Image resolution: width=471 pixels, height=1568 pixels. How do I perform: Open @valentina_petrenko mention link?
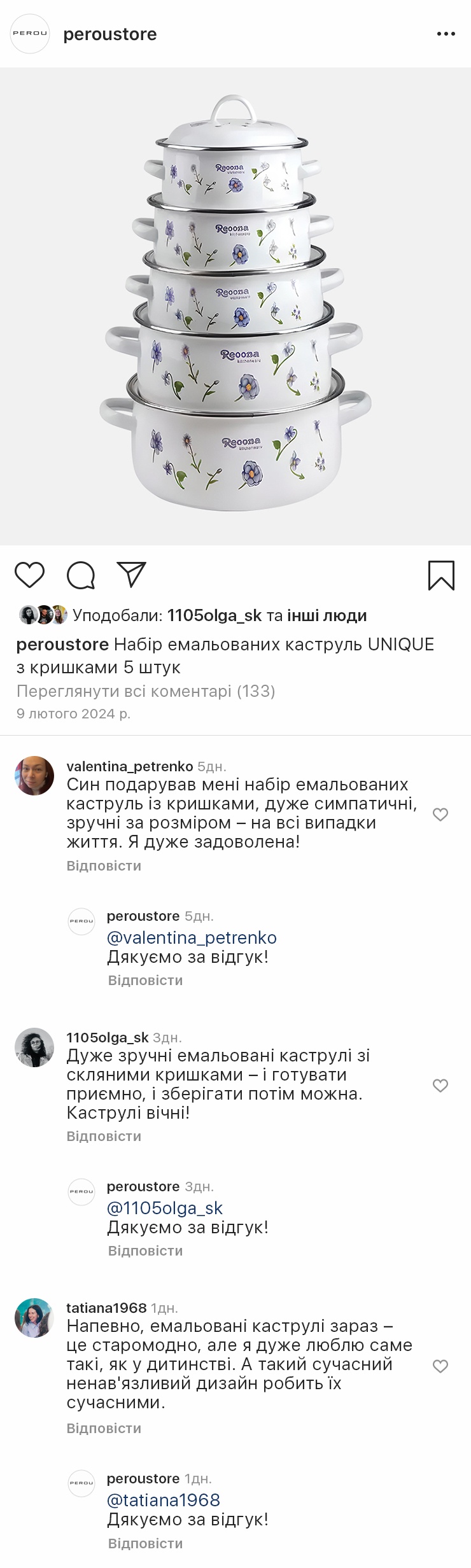coord(192,937)
